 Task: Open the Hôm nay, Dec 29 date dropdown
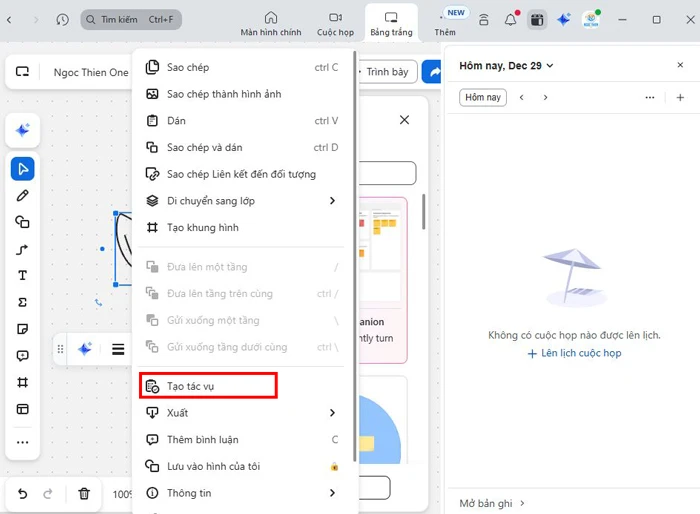coord(506,66)
